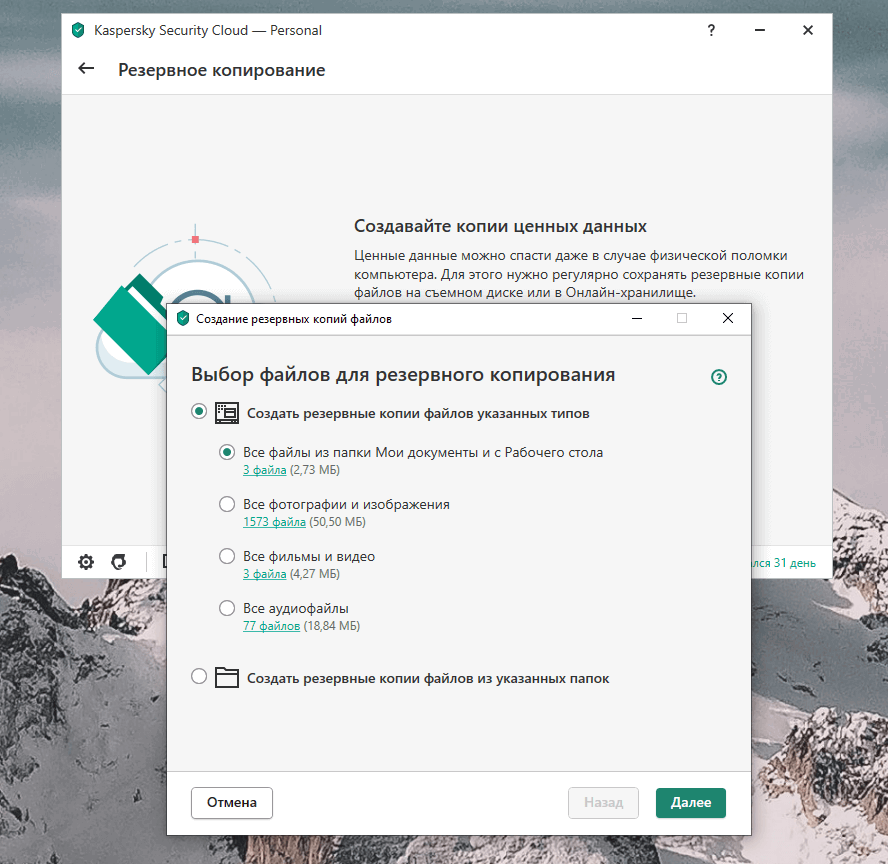Click the '(50,50 МБ)' size text
888x864 pixels.
point(338,522)
